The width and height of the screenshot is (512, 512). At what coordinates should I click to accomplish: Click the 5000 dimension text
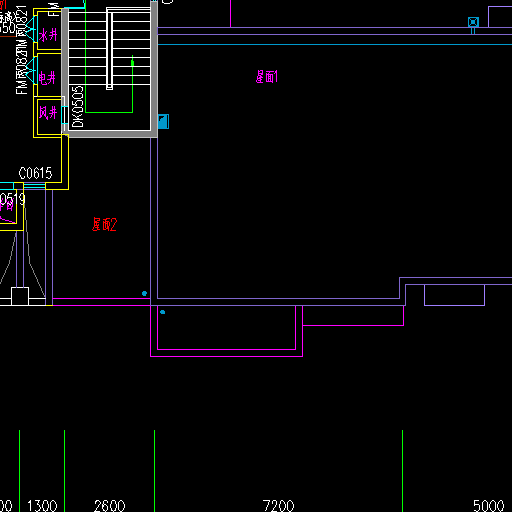tap(489, 506)
